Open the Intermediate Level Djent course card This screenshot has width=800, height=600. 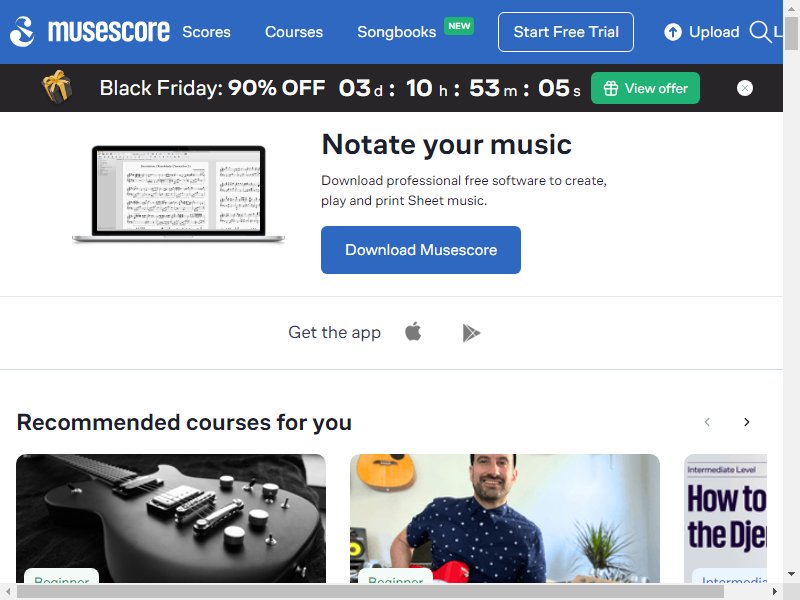point(725,518)
